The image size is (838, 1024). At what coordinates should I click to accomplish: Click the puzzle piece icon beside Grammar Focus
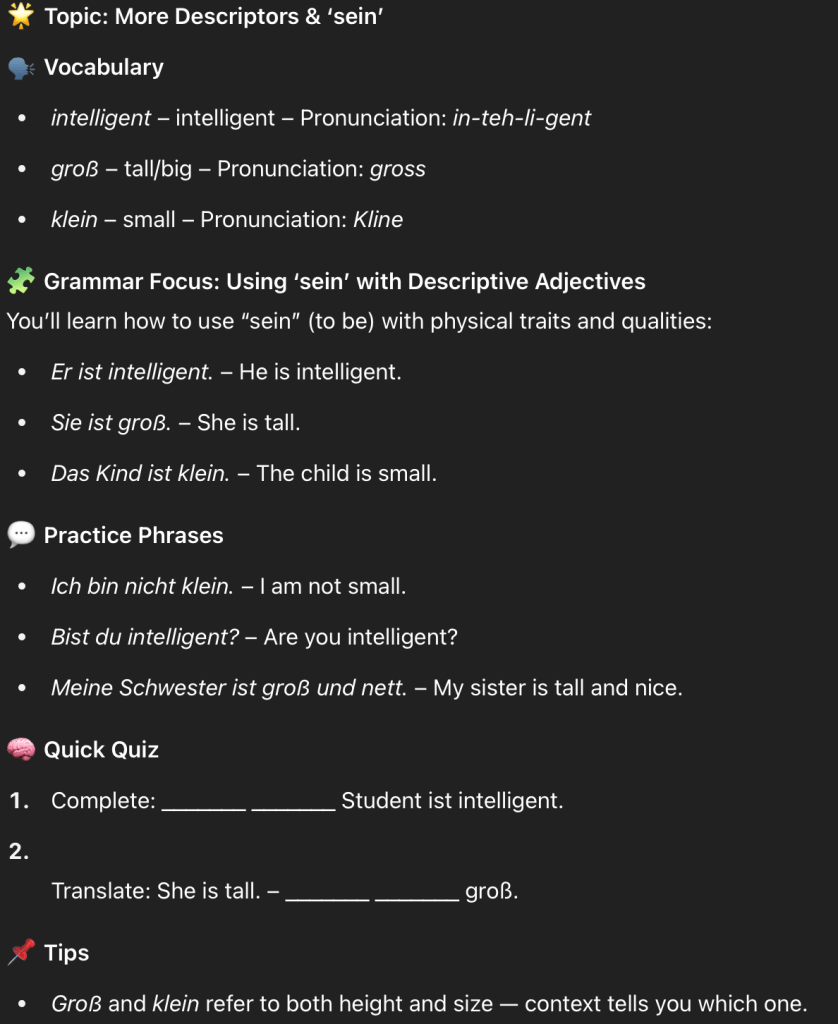pyautogui.click(x=20, y=281)
